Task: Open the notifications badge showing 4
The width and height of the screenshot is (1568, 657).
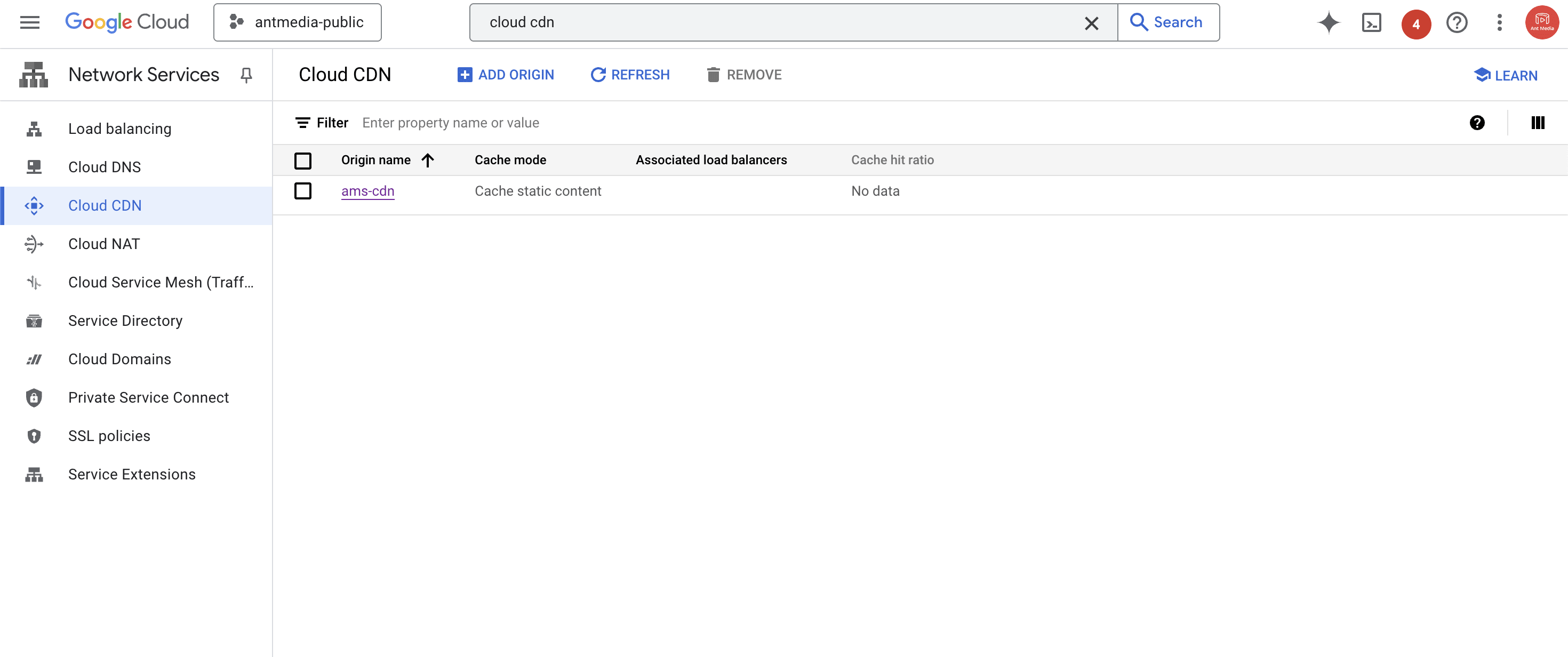Action: (x=1416, y=24)
